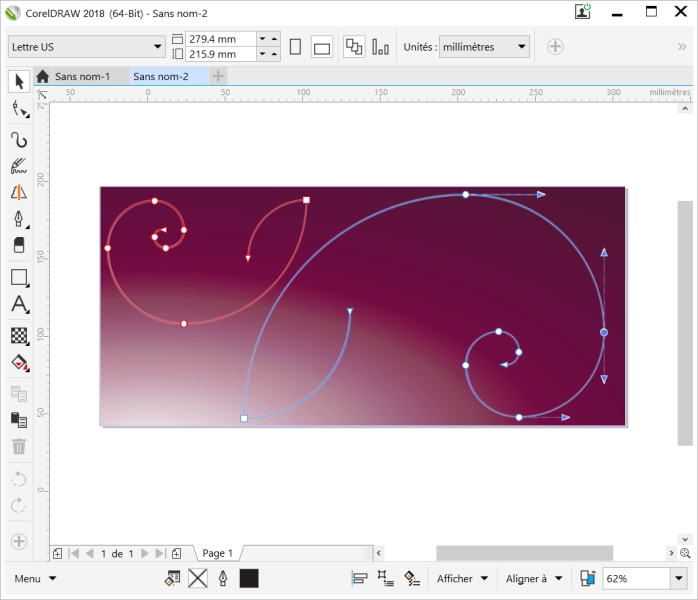Select the Interactive Fill bucket tool
Image resolution: width=698 pixels, height=600 pixels.
click(19, 363)
